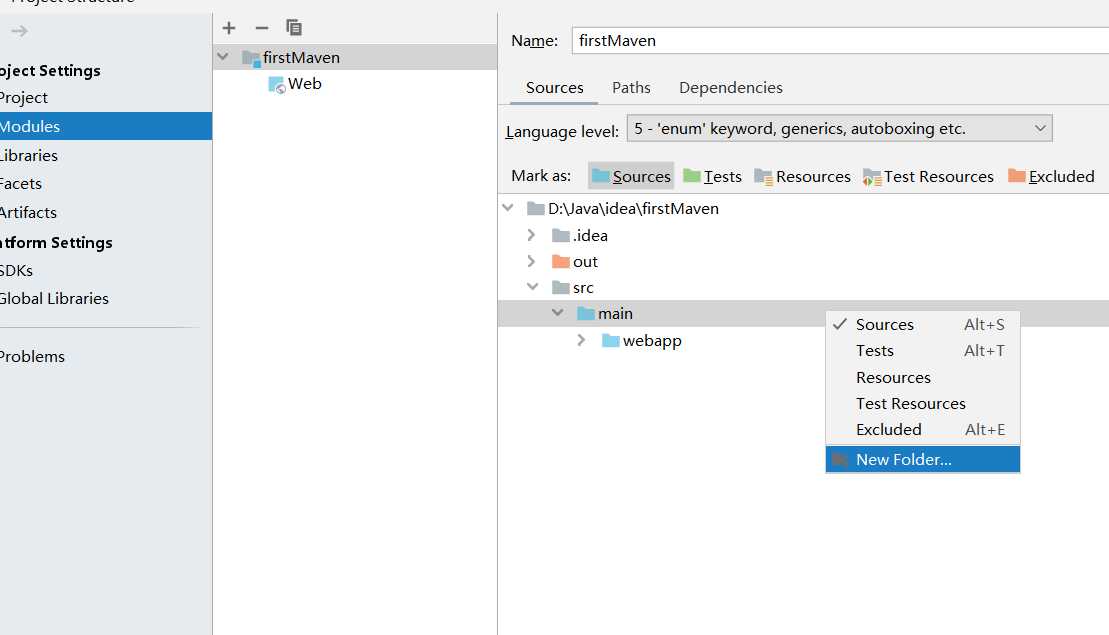The image size is (1109, 635).
Task: Switch to the Paths tab
Action: [631, 88]
